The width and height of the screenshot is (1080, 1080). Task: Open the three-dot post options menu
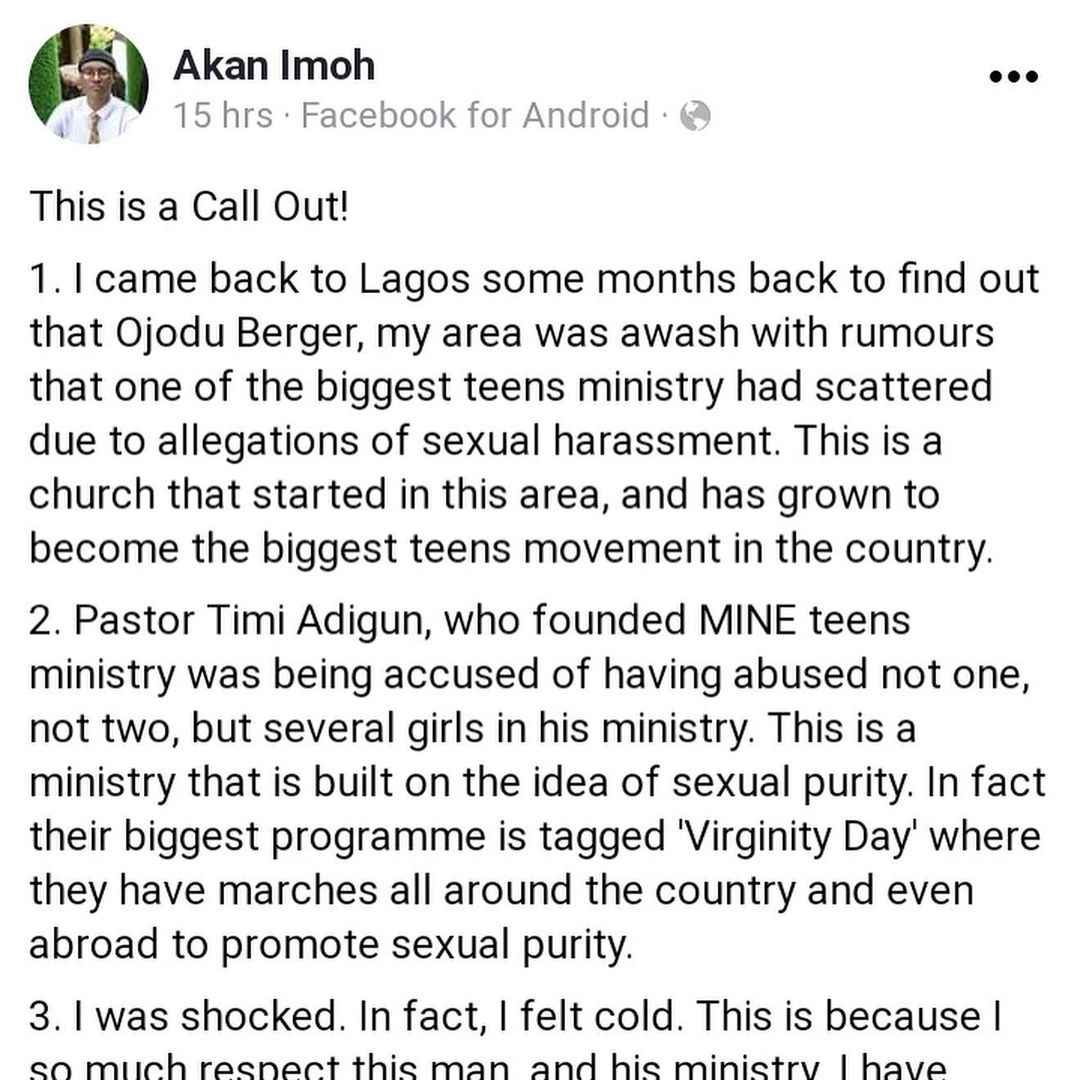point(1013,76)
